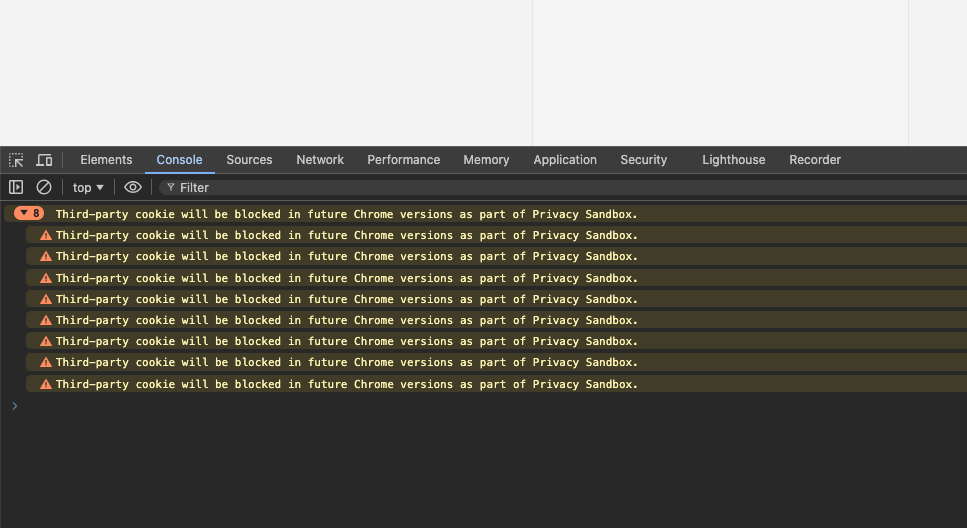The height and width of the screenshot is (528, 967).
Task: Switch to the Elements tab
Action: pyautogui.click(x=106, y=160)
